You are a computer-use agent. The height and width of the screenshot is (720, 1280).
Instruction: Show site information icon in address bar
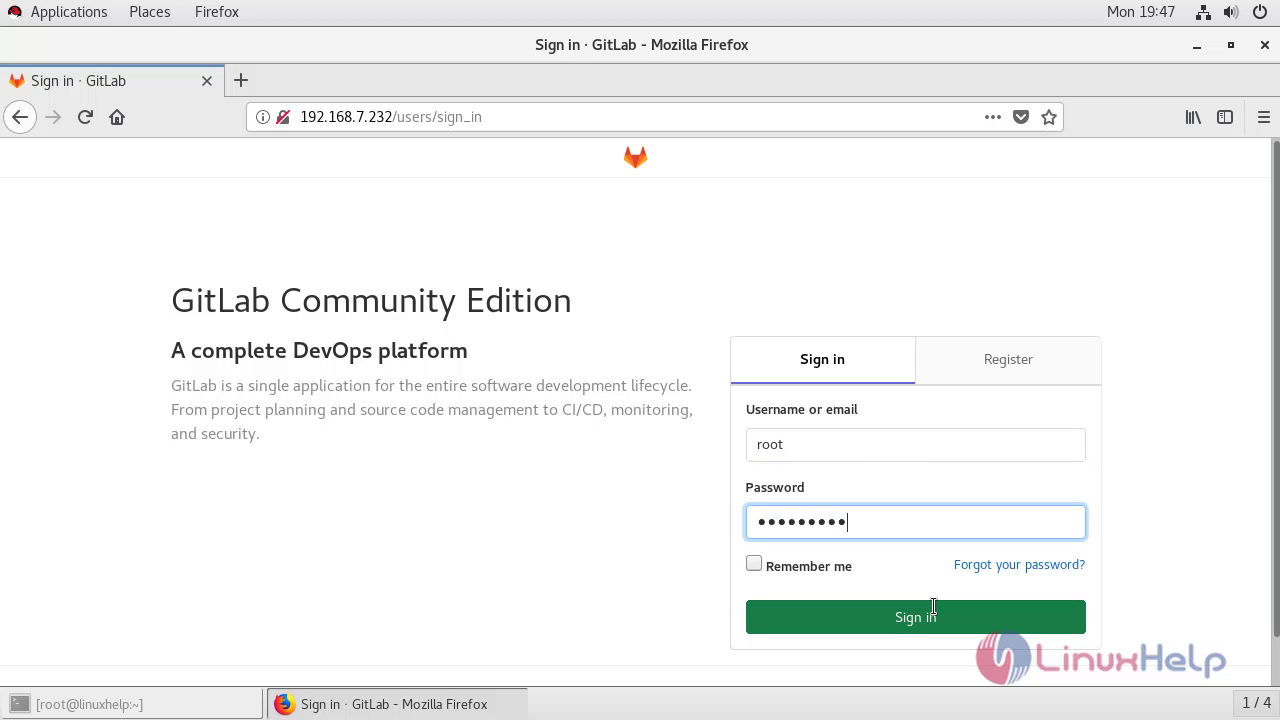point(262,117)
